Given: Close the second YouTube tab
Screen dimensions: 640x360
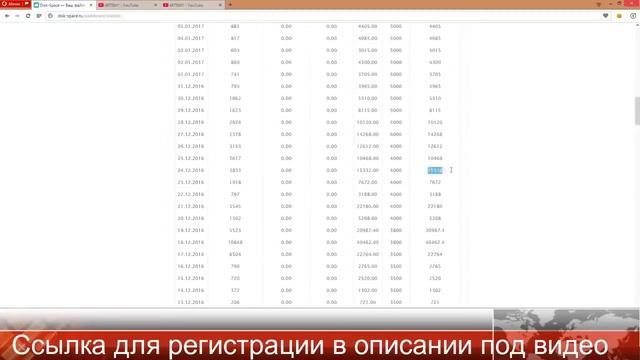Looking at the screenshot, I should [x=220, y=5].
